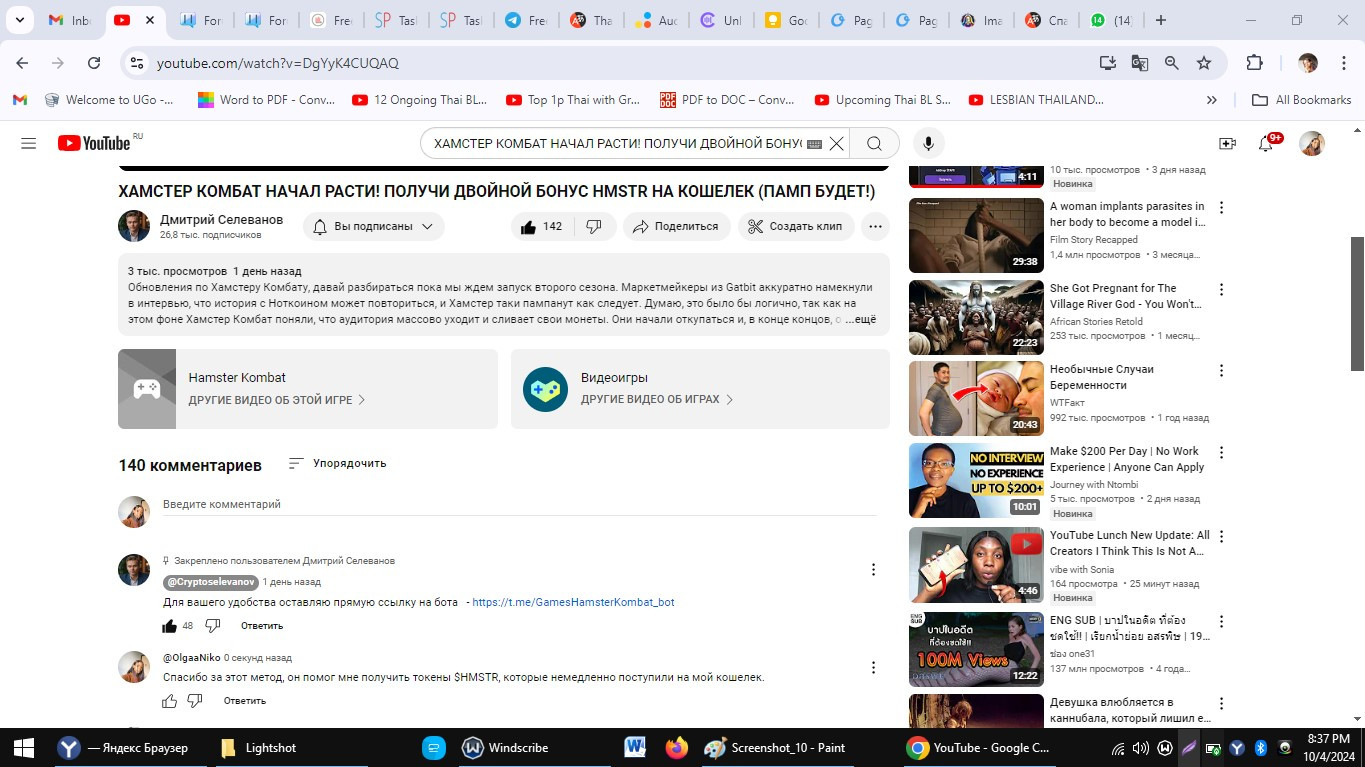Screen dimensions: 1365x767
Task: Switch to the "Unl" browser tab
Action: [723, 20]
